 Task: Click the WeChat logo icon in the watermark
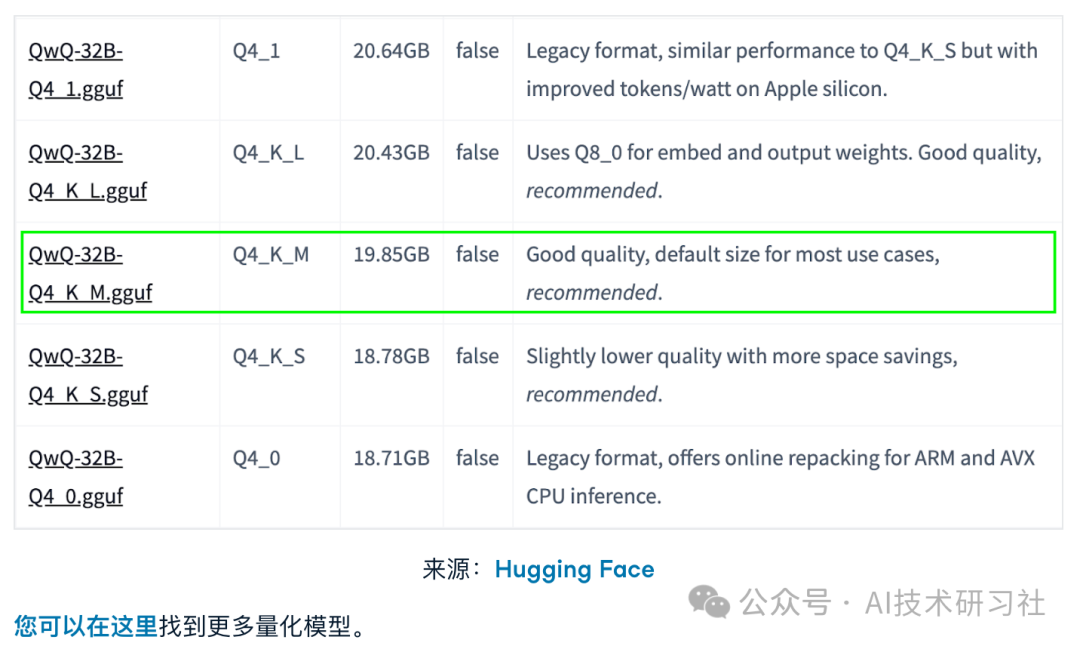(x=711, y=602)
